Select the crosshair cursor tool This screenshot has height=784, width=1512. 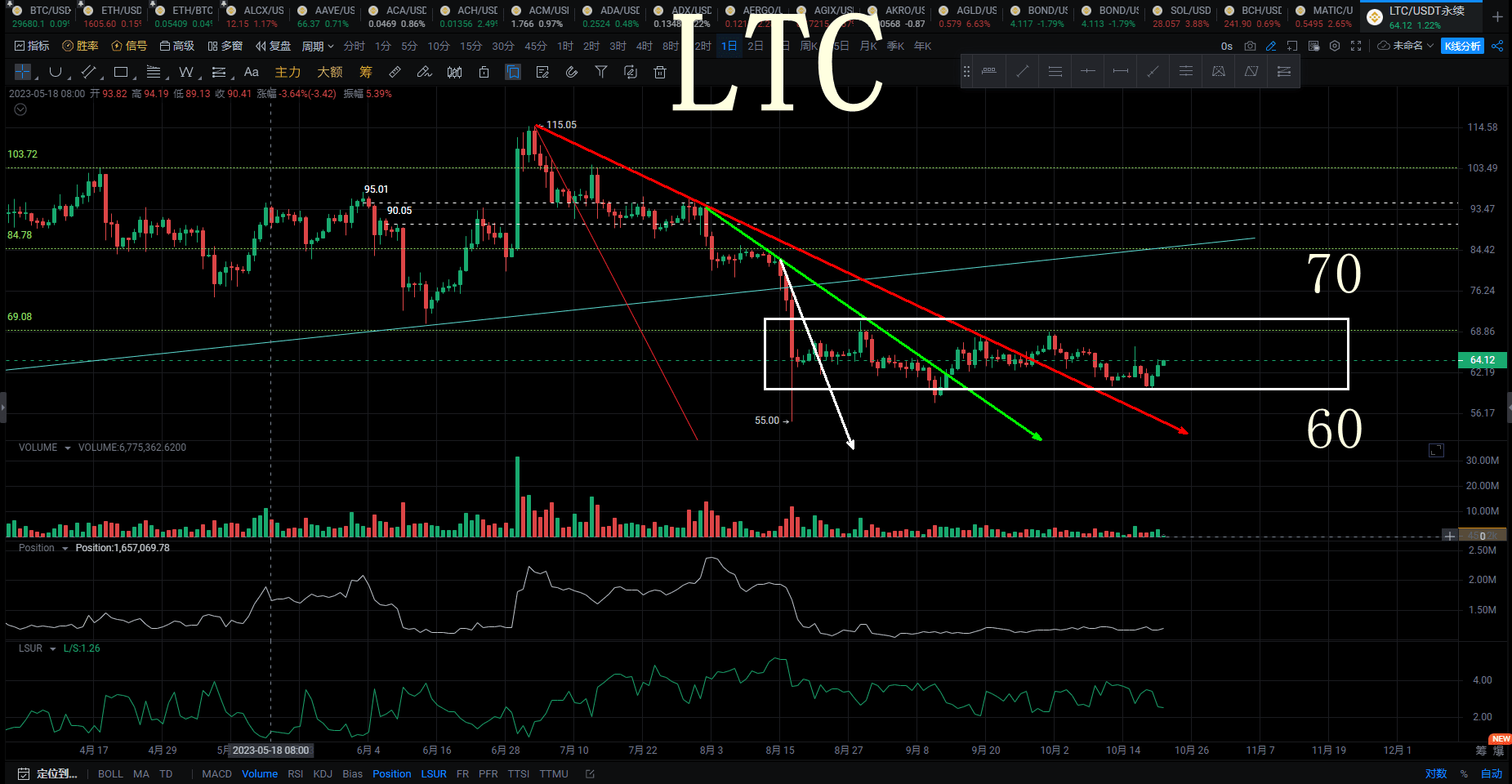[x=22, y=72]
